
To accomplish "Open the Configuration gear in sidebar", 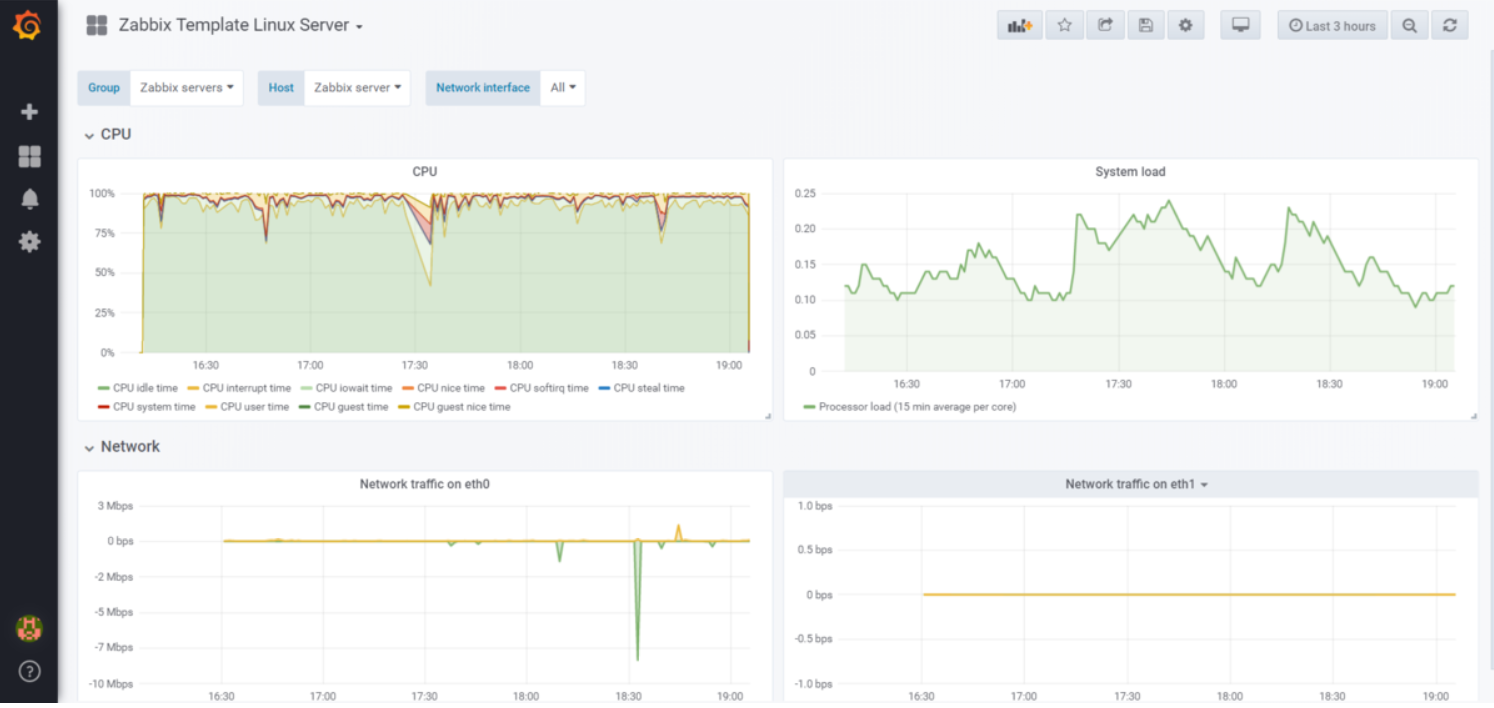I will (x=29, y=241).
